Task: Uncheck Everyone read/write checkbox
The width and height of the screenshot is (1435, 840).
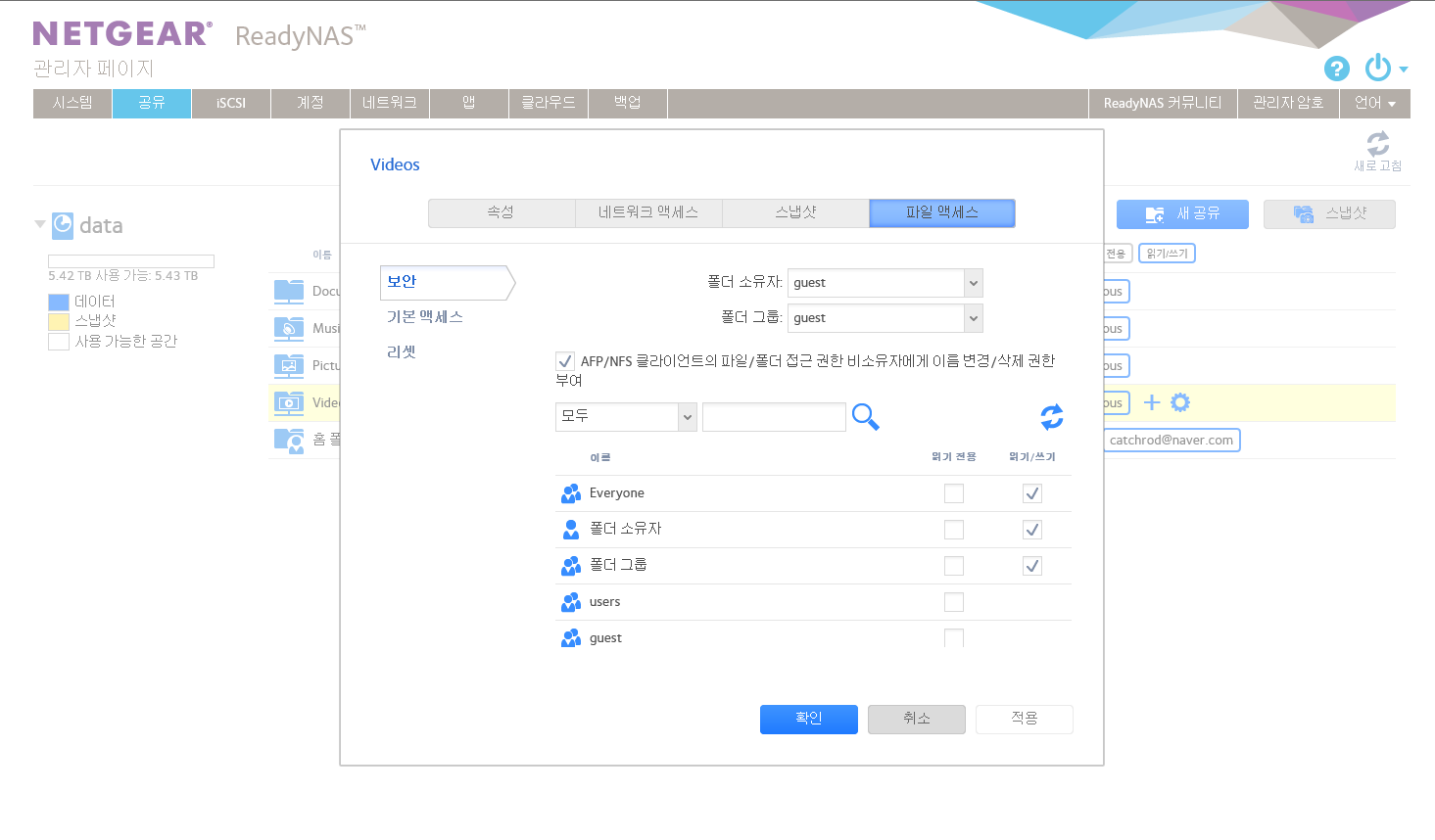Action: coord(1032,493)
